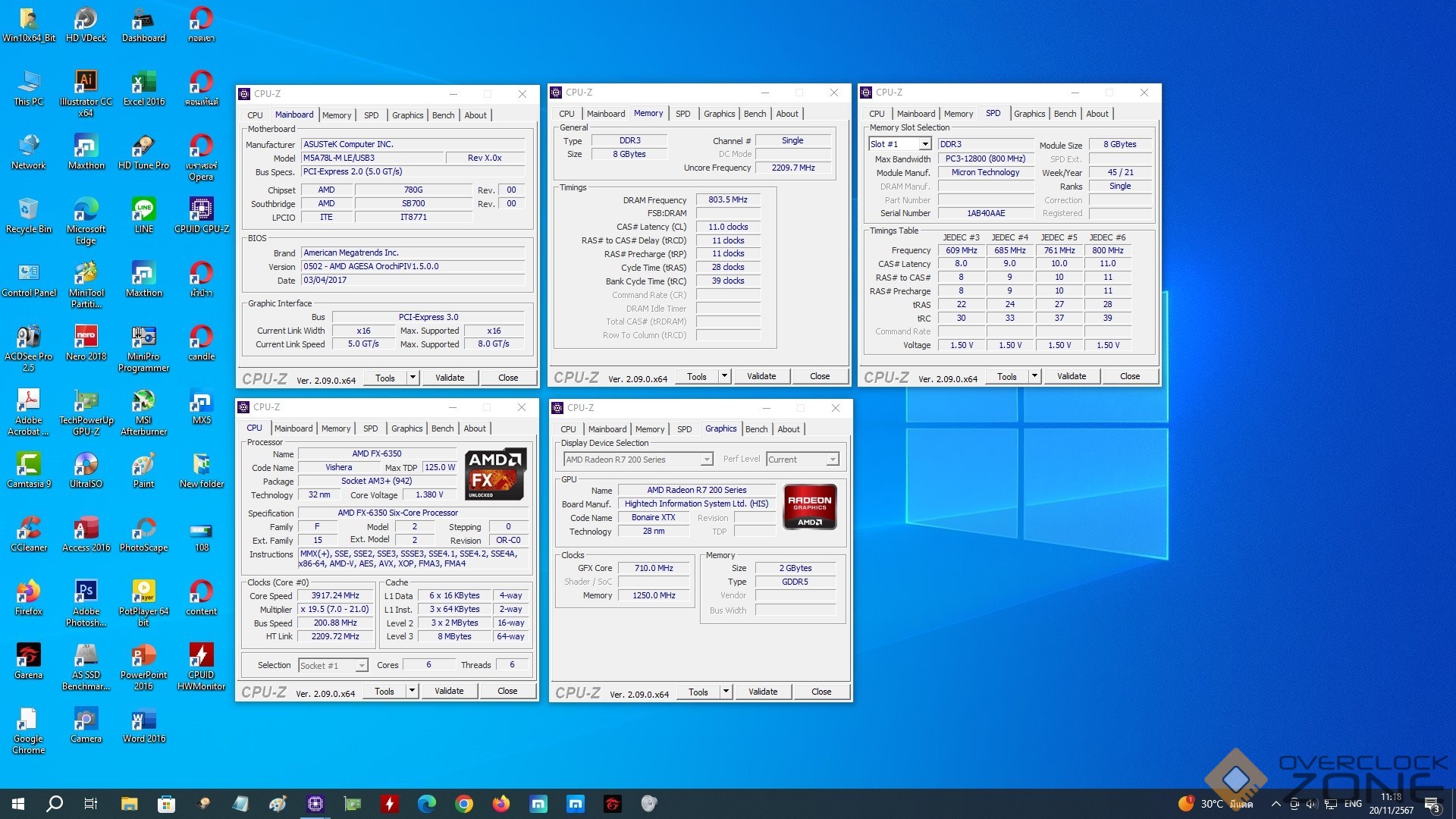Open Graphics tab in SPD window
This screenshot has height=819, width=1456.
pos(1029,114)
